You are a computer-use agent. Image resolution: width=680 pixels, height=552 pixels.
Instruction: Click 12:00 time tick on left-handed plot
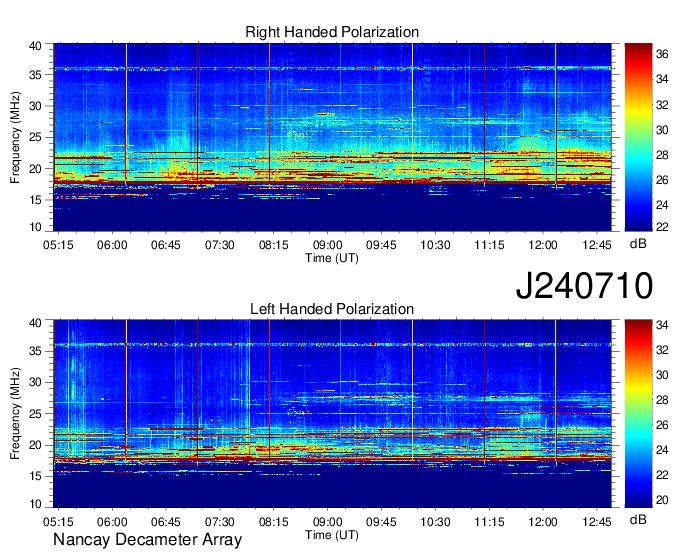click(543, 522)
